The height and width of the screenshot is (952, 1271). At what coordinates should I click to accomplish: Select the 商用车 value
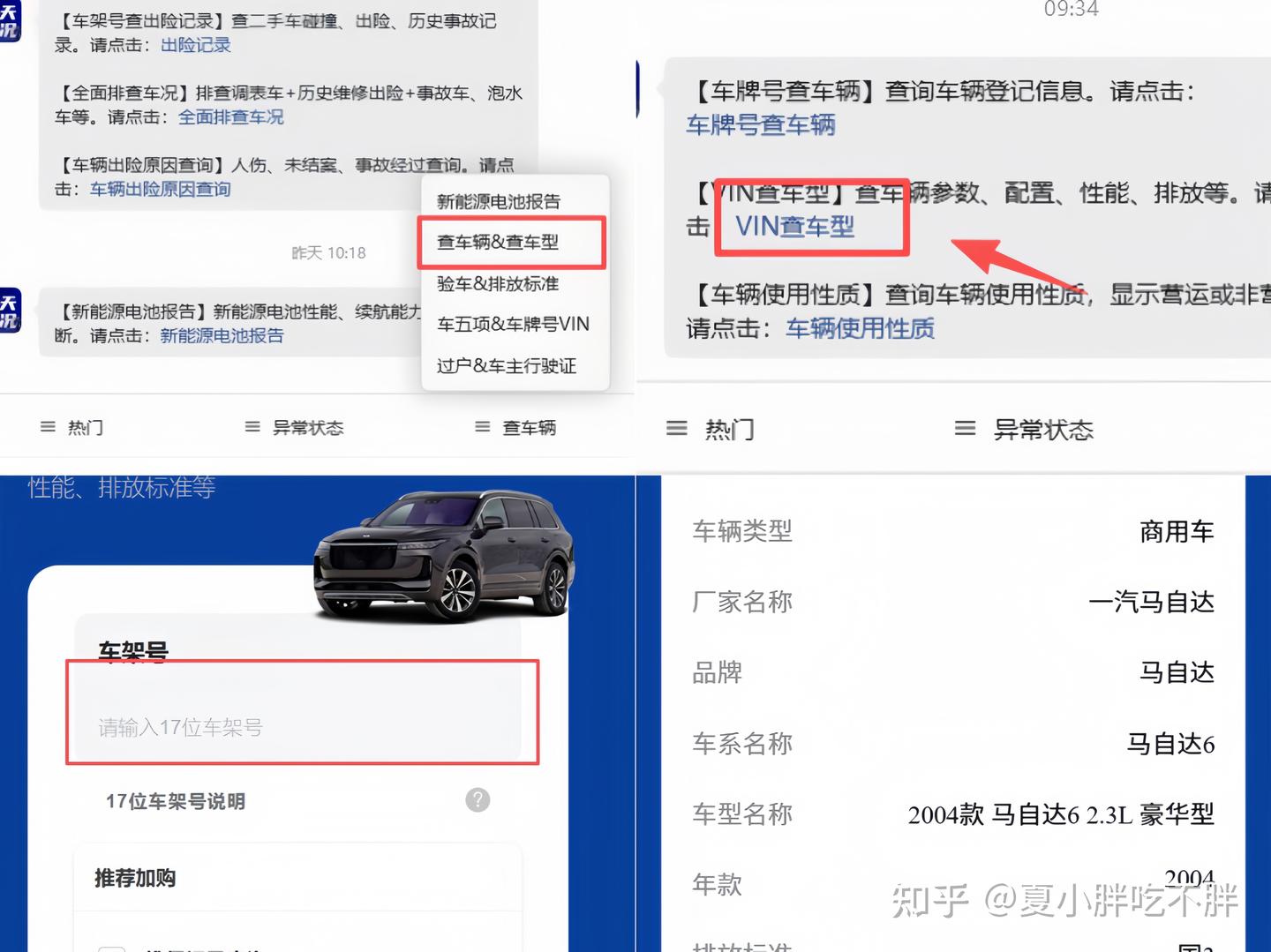pos(1177,531)
